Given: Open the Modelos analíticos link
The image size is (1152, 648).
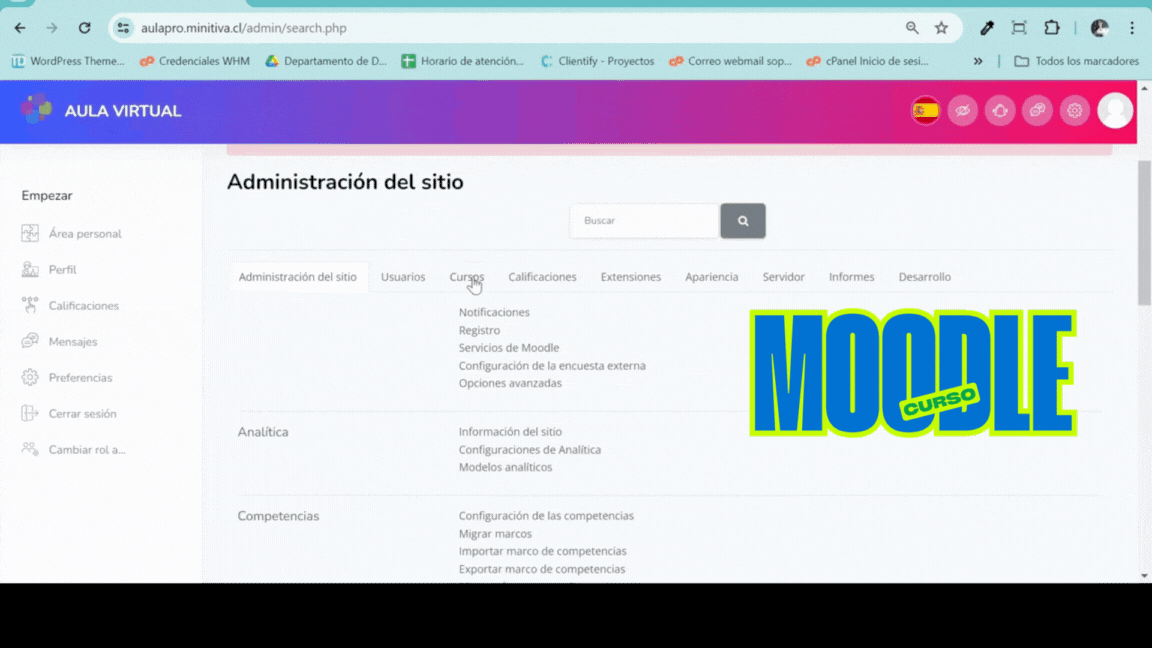Looking at the screenshot, I should [505, 467].
